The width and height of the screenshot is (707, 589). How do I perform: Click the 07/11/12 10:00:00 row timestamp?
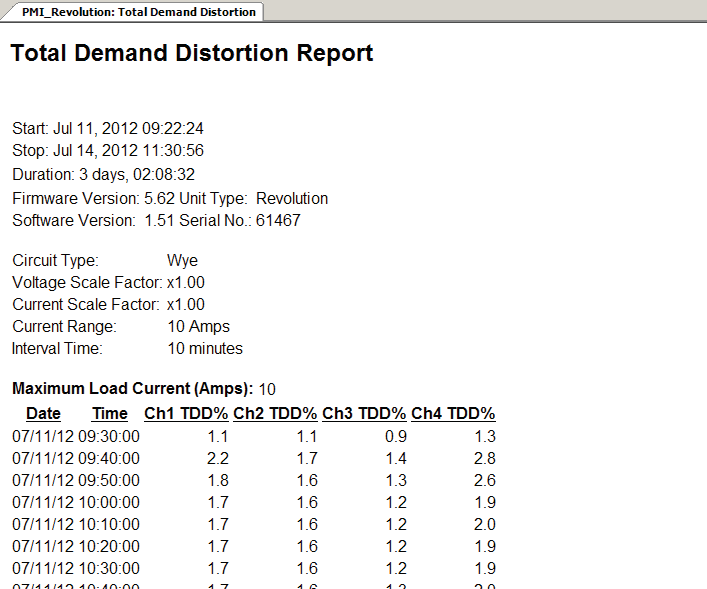(76, 503)
